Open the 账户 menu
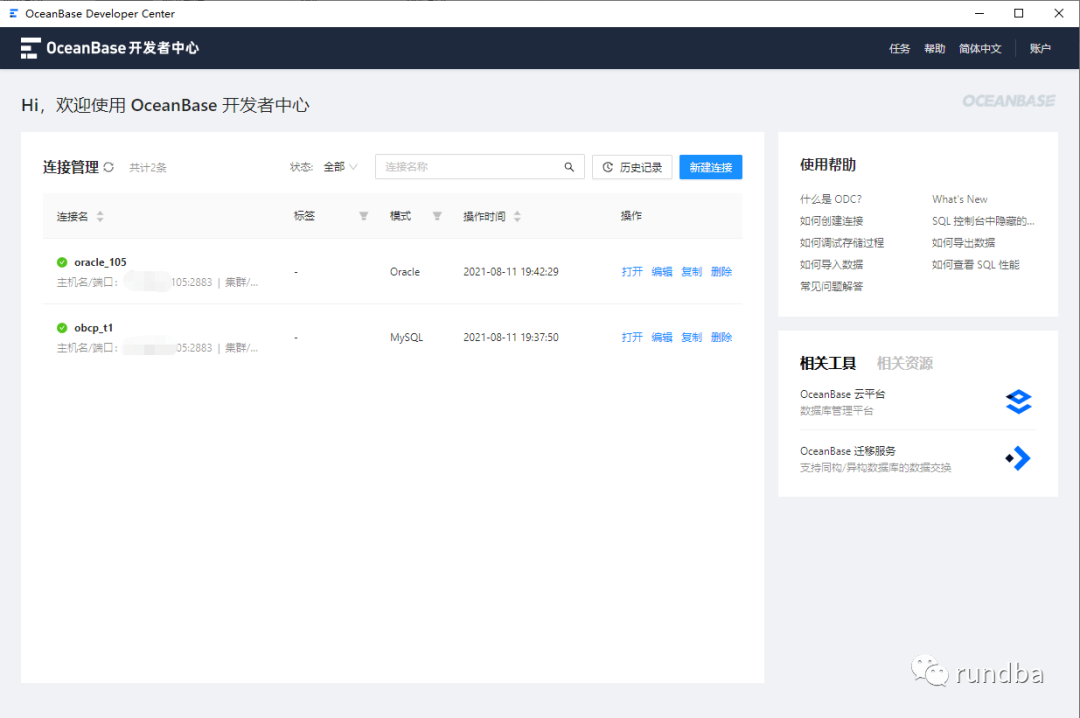Screen dimensions: 1080x718 point(1040,48)
